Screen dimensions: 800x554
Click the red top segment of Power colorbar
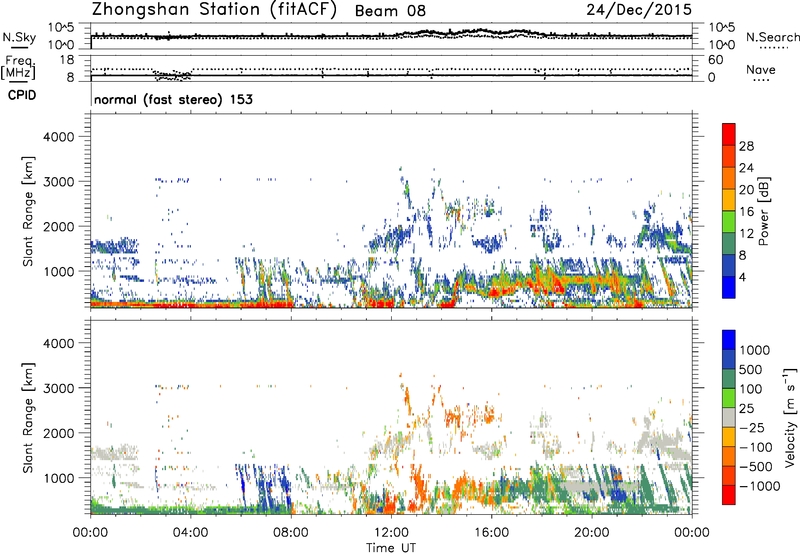[729, 134]
